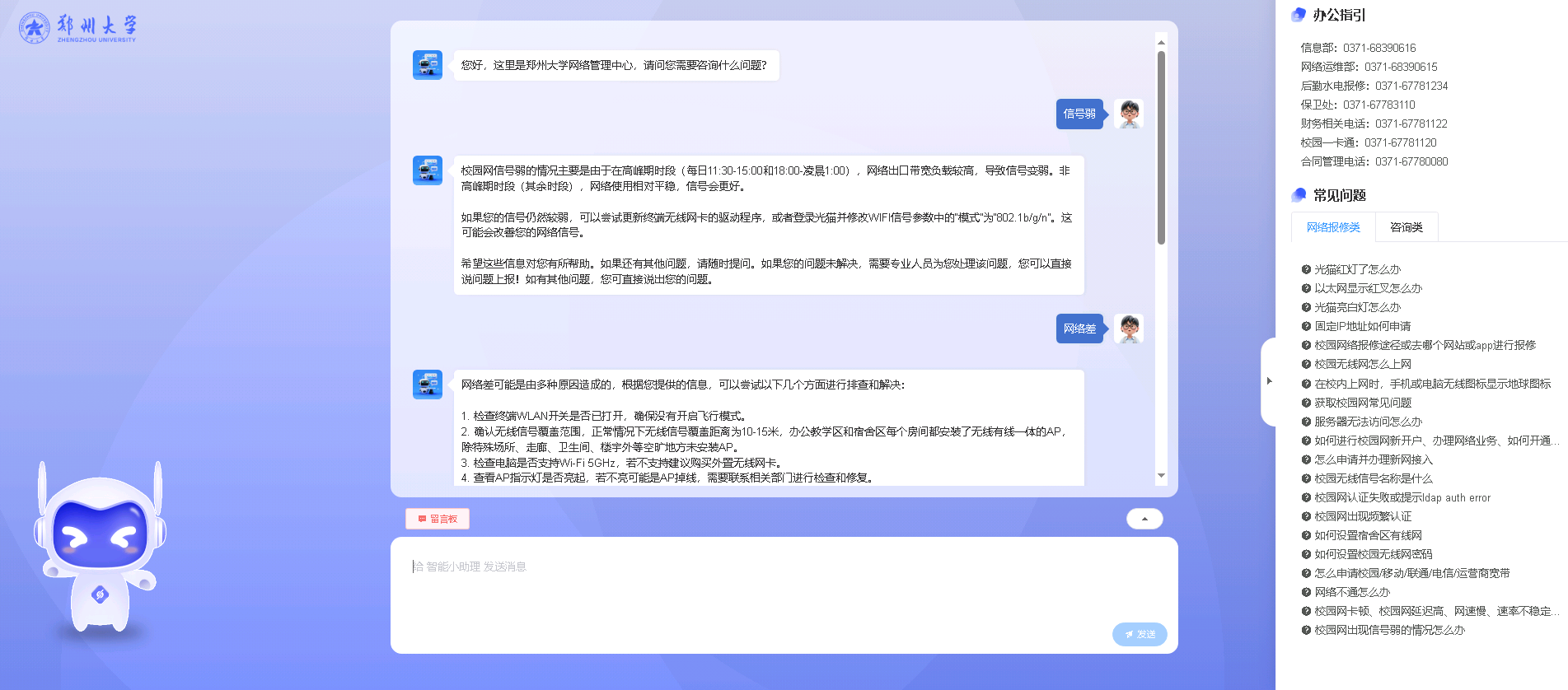Click the Zhengzhou University logo
1568x690 pixels.
(77, 27)
